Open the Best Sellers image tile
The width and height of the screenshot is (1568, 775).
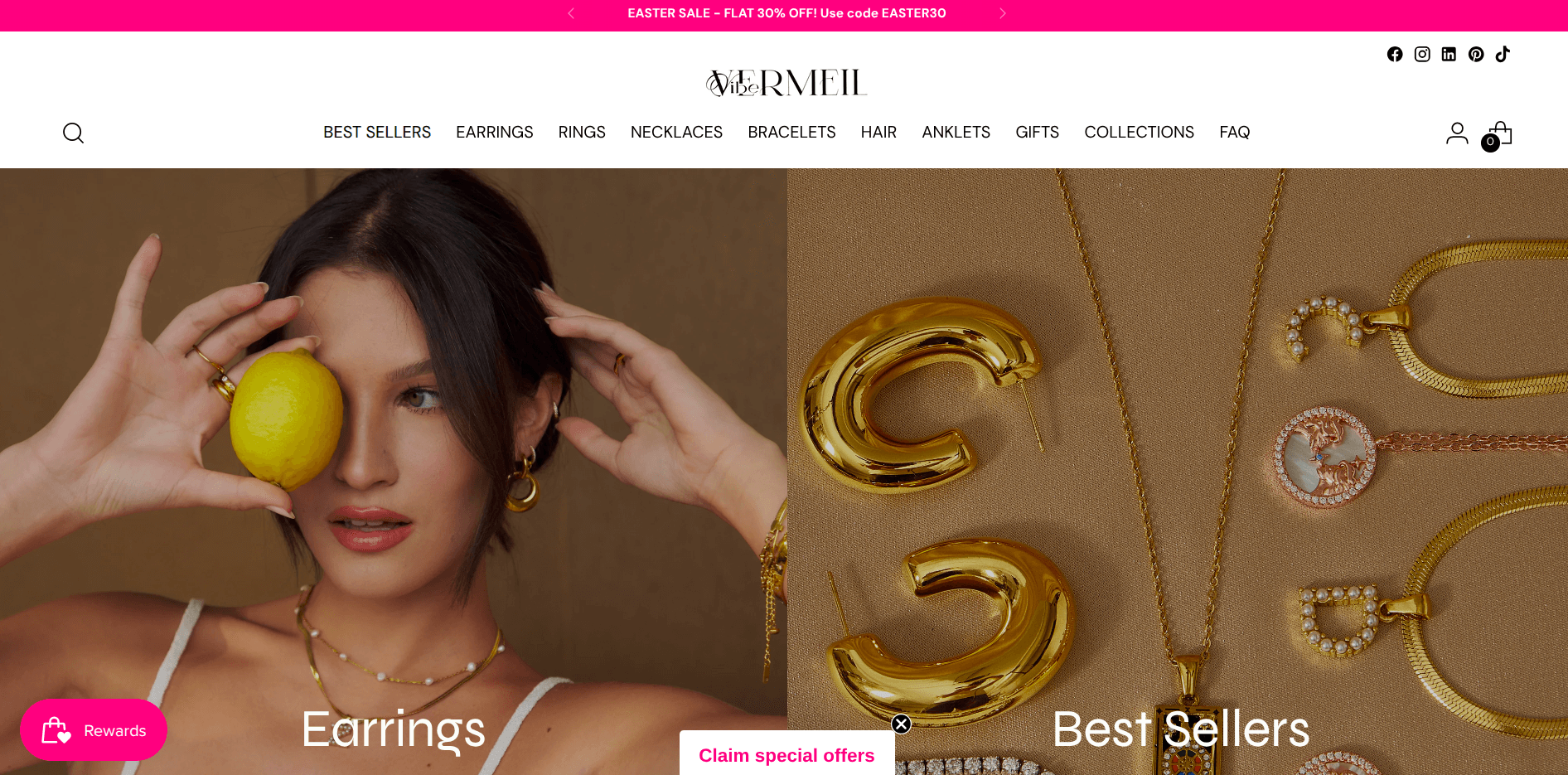click(1178, 472)
